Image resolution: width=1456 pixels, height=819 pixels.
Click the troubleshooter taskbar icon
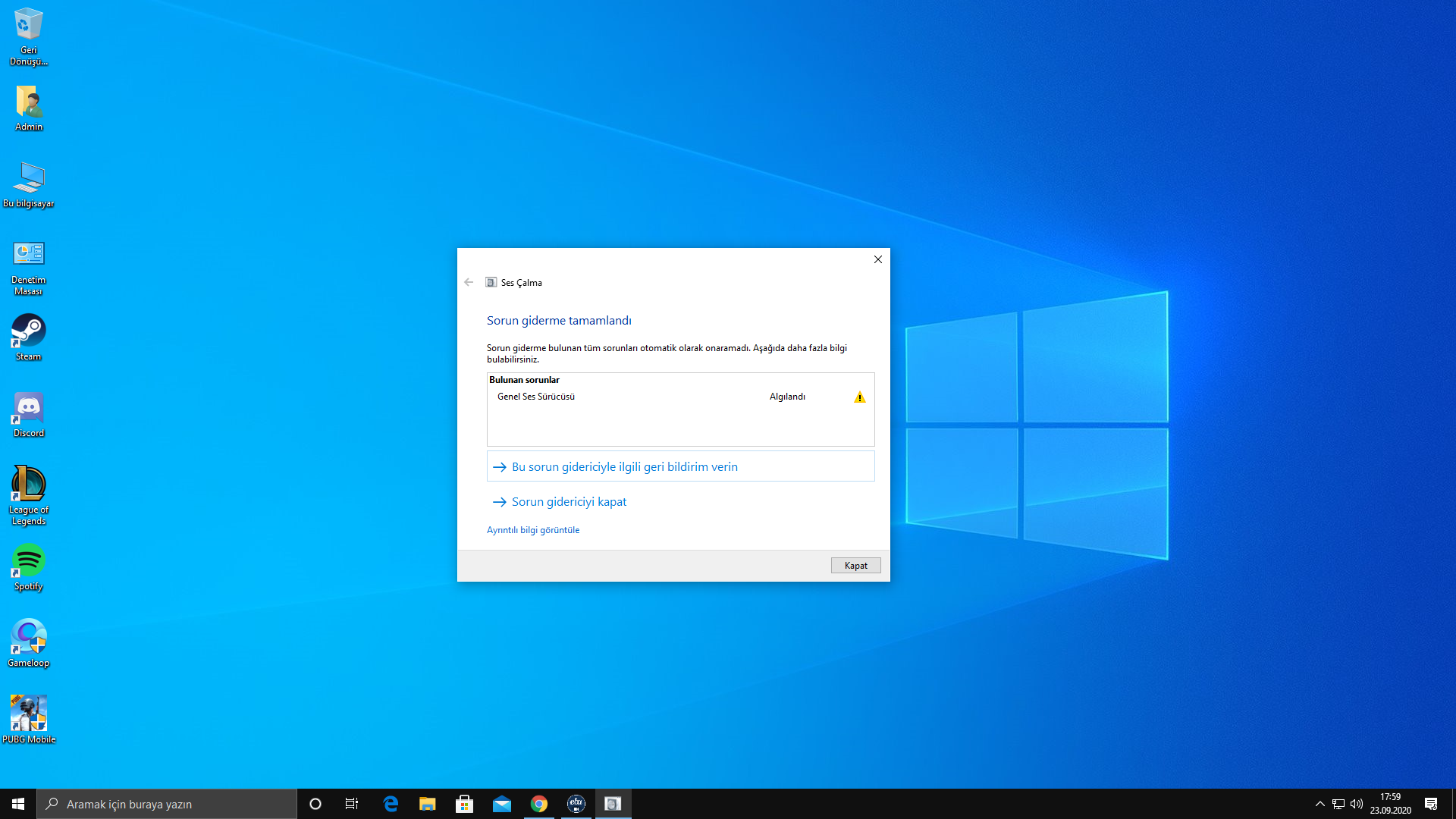coord(613,804)
